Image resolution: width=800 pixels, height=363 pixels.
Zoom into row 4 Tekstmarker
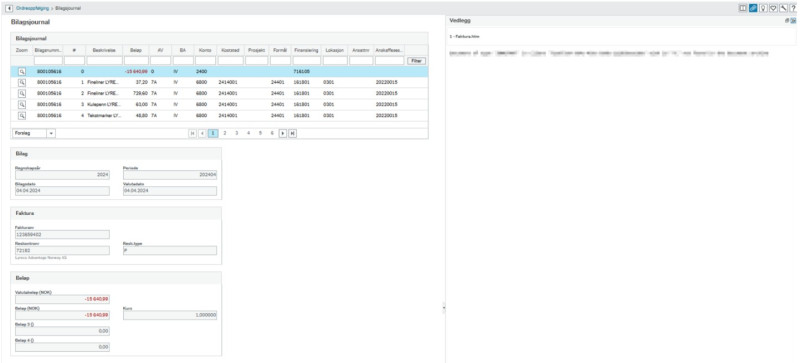[x=22, y=115]
